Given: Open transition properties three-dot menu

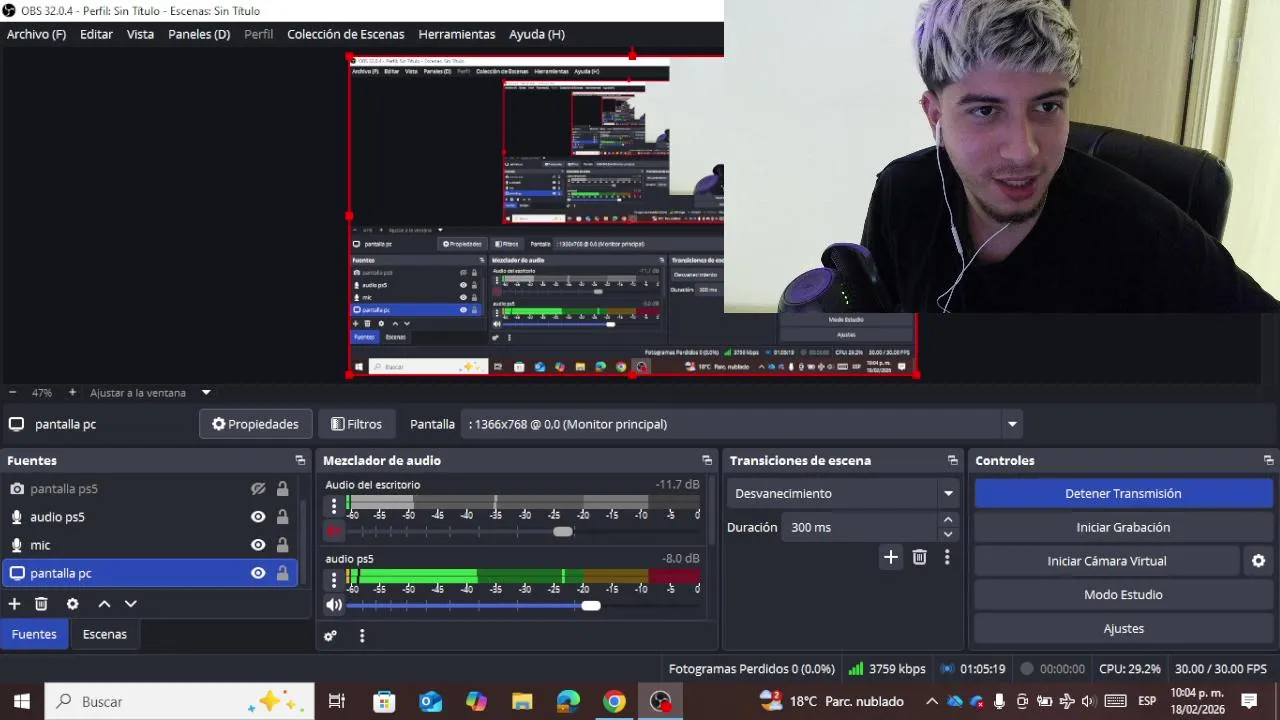Looking at the screenshot, I should (x=947, y=557).
